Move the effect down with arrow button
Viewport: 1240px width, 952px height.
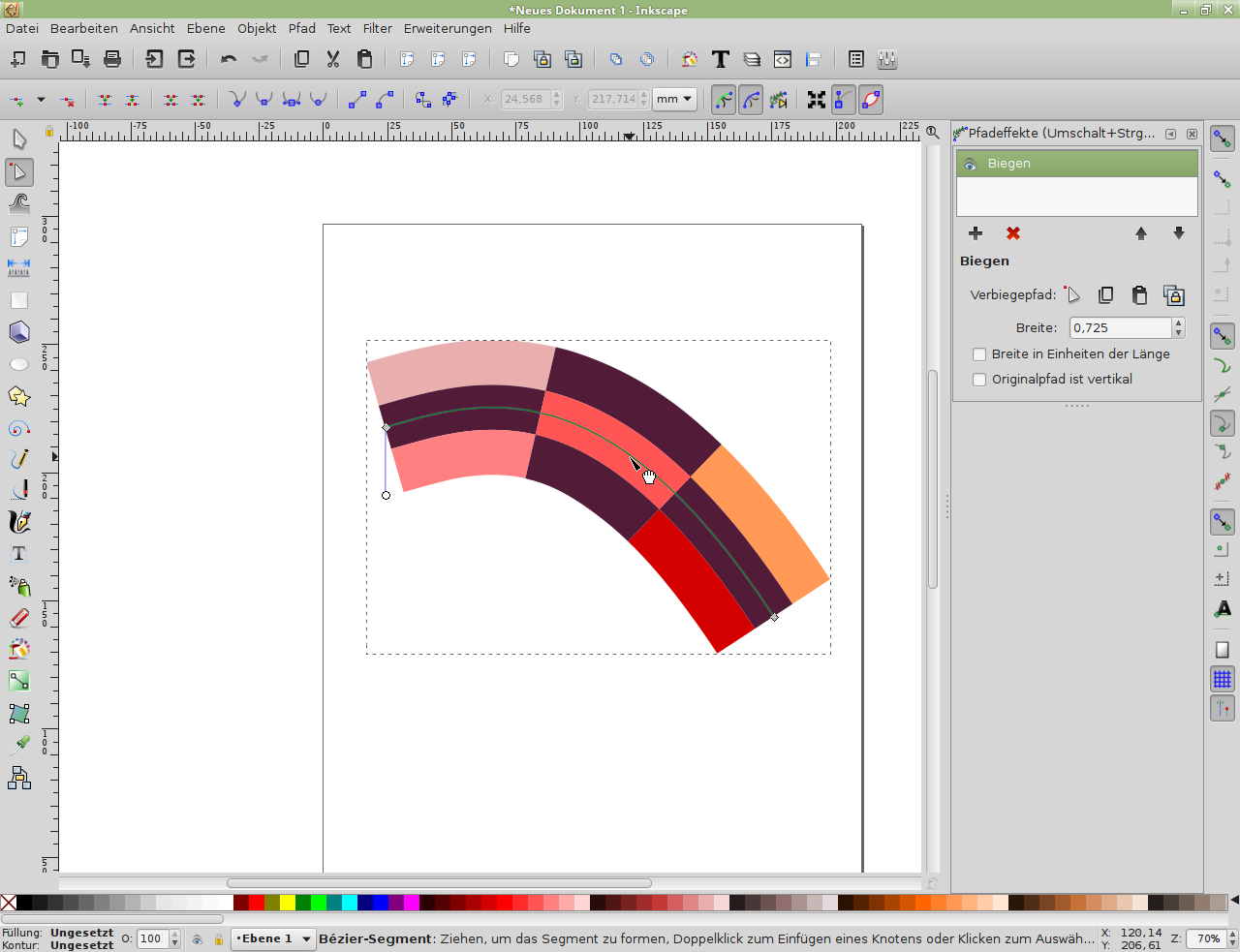click(x=1178, y=233)
